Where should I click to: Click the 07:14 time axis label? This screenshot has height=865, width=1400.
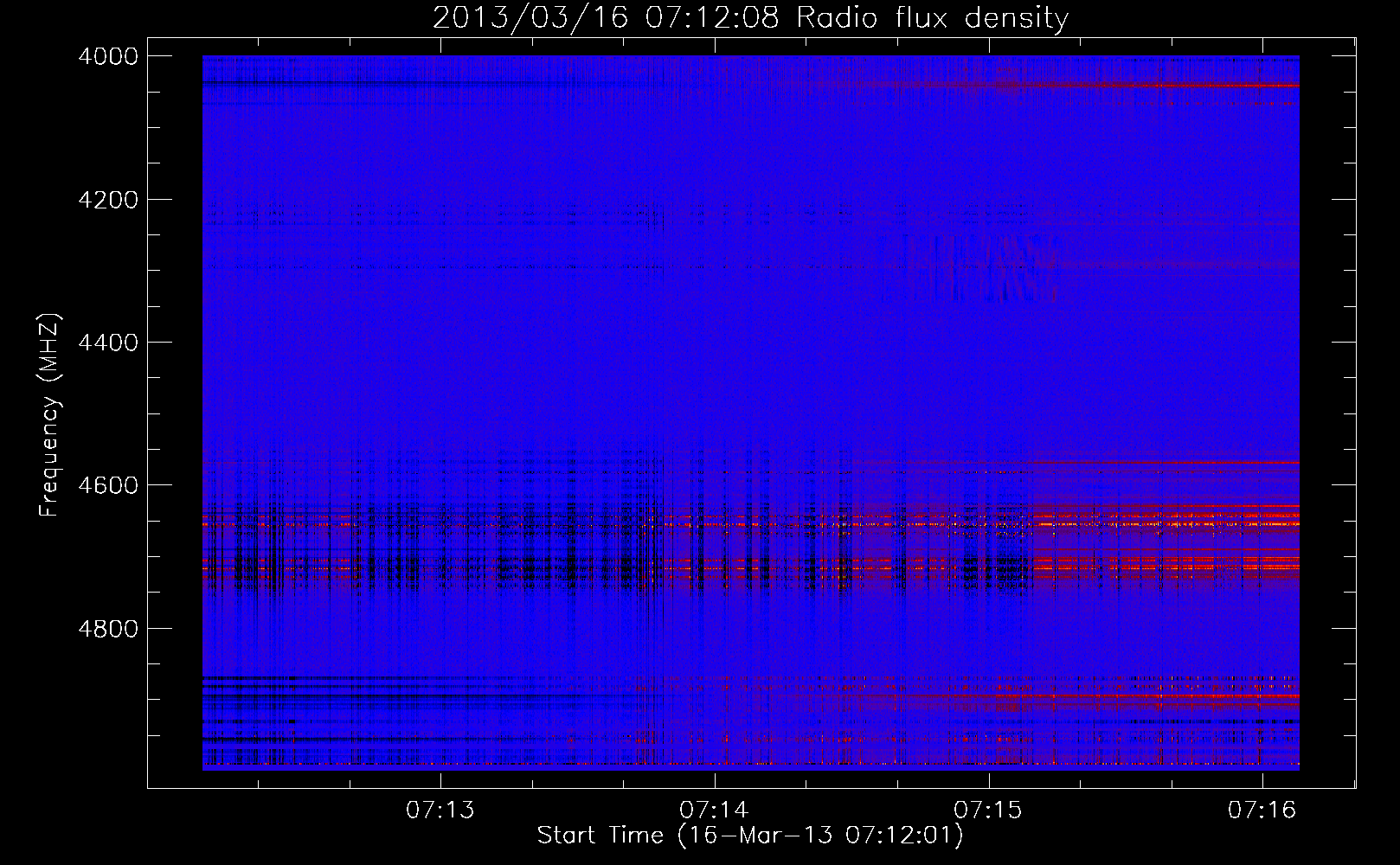pos(714,810)
